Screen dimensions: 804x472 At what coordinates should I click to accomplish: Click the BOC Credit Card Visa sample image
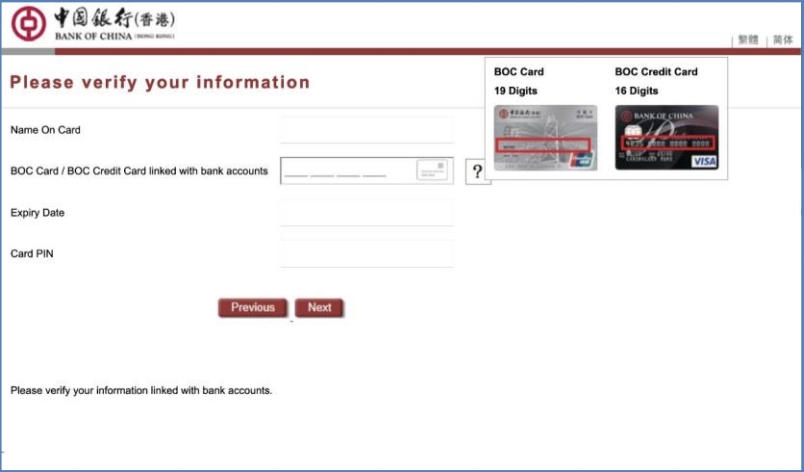667,137
